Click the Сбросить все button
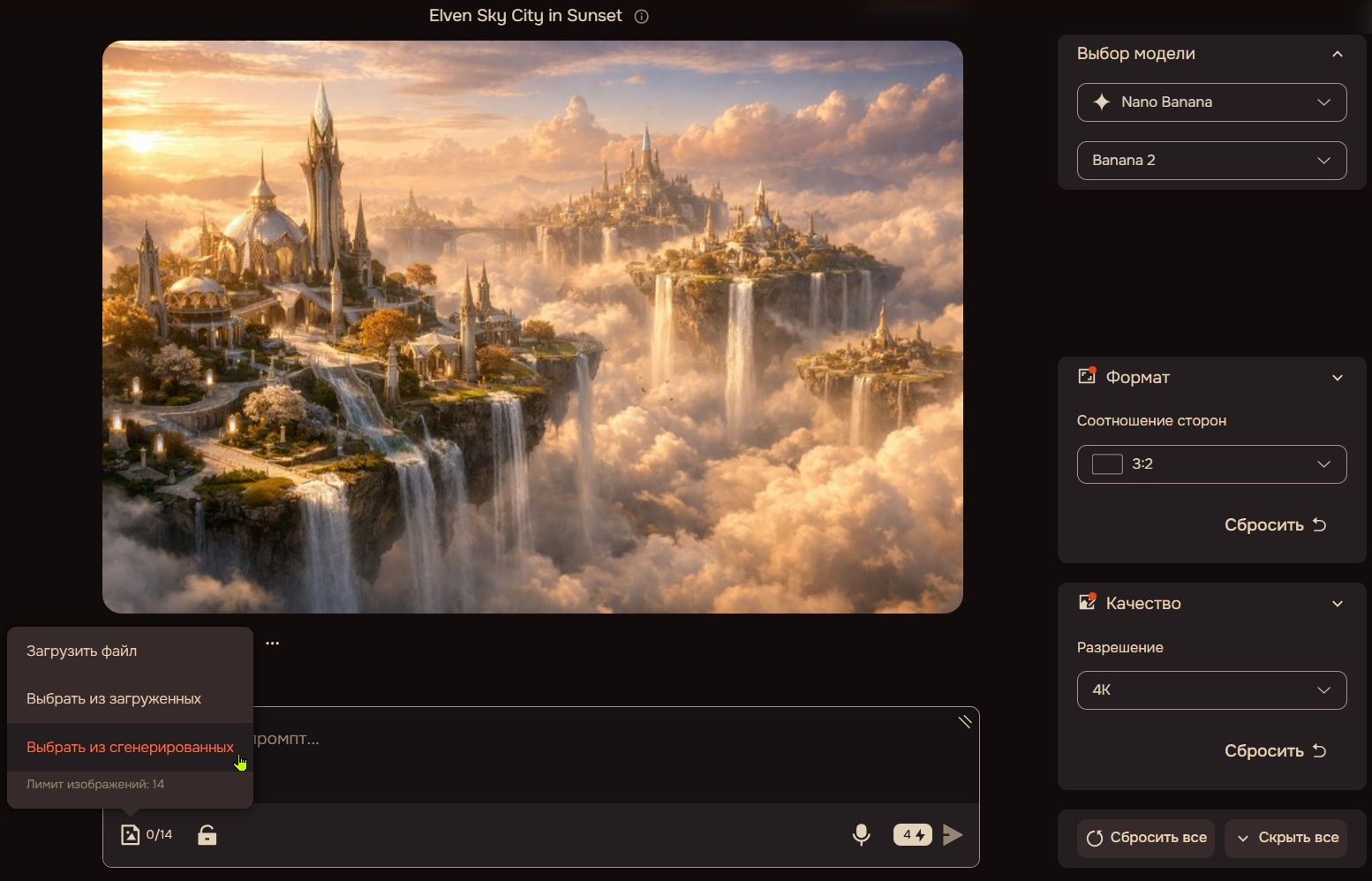This screenshot has width=1372, height=881. pyautogui.click(x=1146, y=838)
